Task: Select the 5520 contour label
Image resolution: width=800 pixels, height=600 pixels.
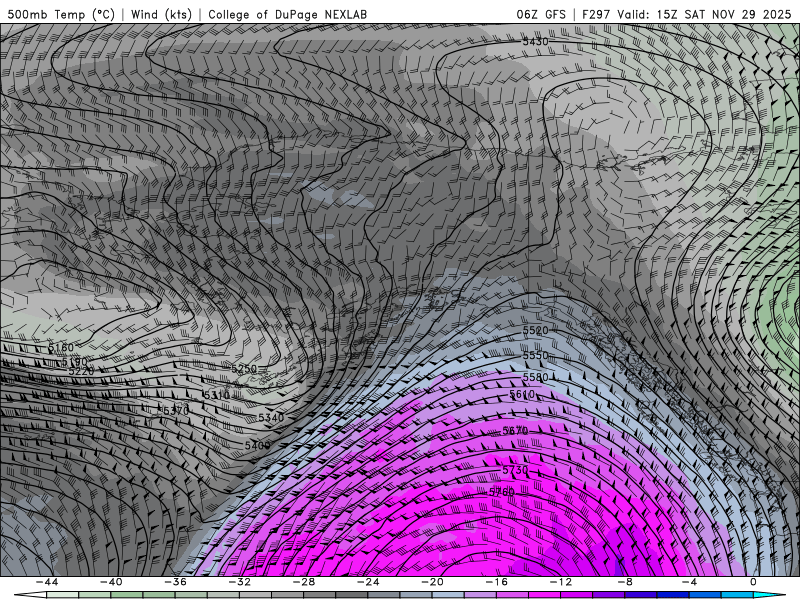Action: 535,330
